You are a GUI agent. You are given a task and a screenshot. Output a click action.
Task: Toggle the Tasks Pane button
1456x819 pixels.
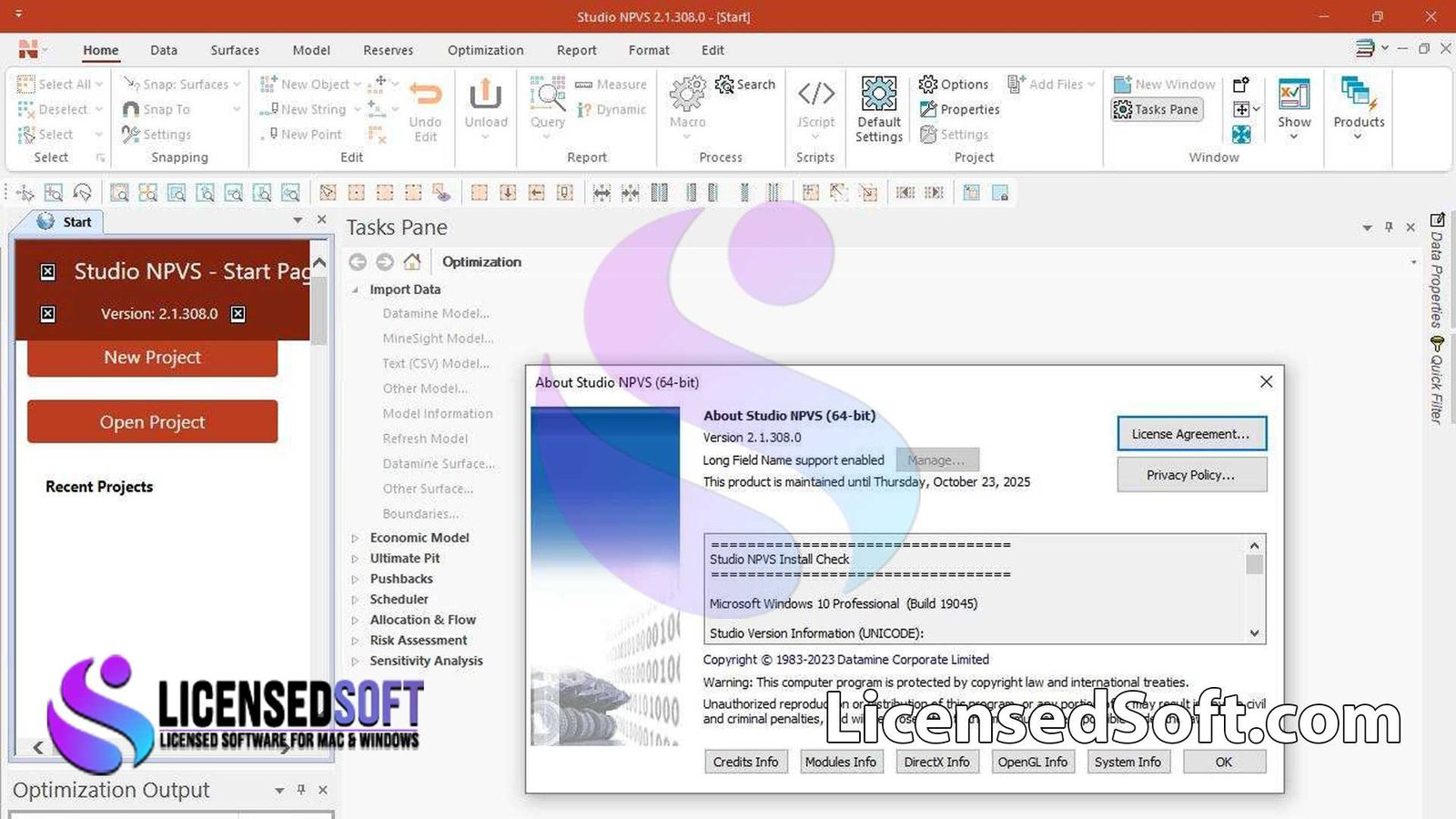click(x=1157, y=109)
